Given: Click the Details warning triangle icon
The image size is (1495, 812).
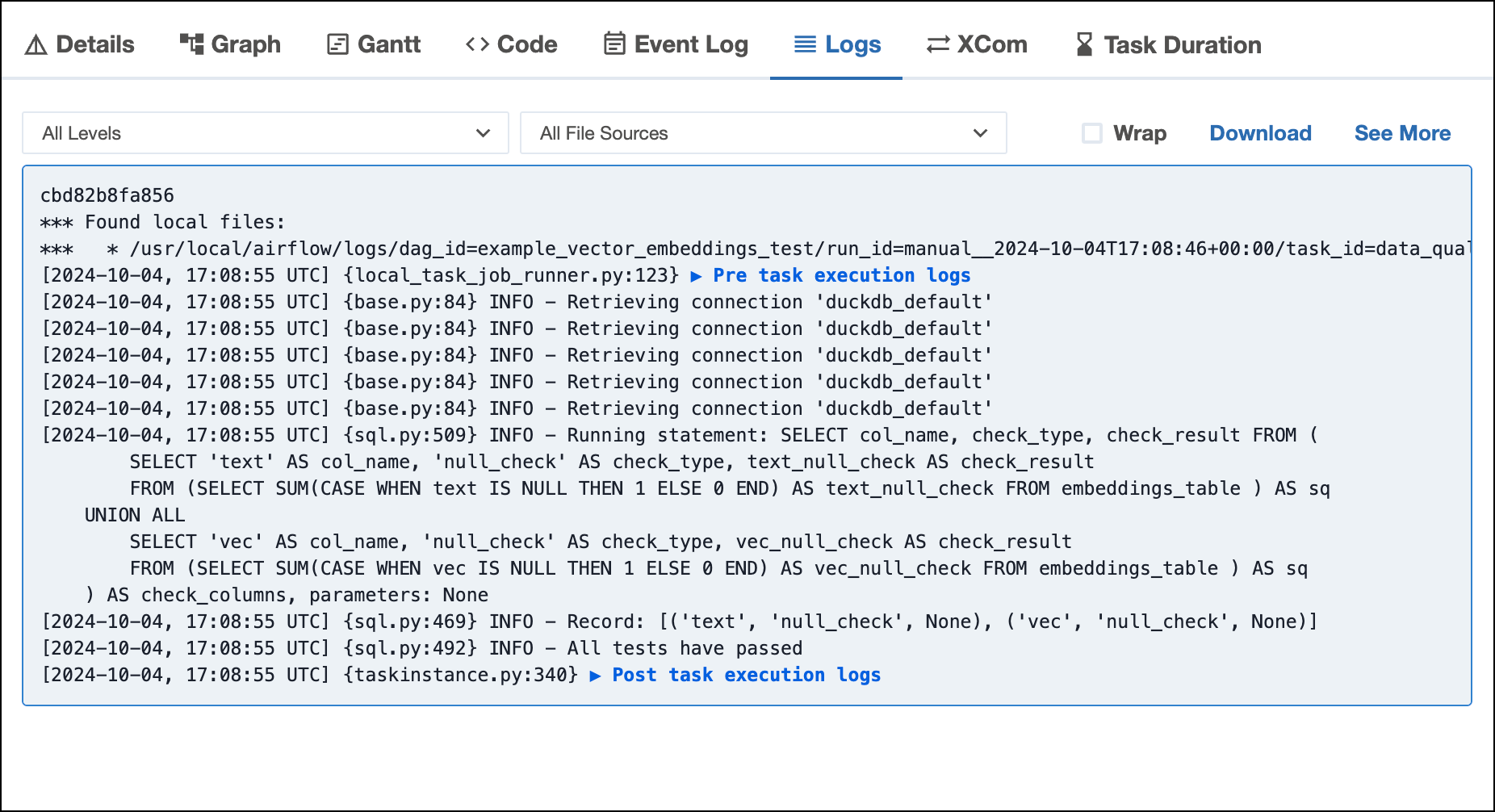Looking at the screenshot, I should tap(36, 45).
